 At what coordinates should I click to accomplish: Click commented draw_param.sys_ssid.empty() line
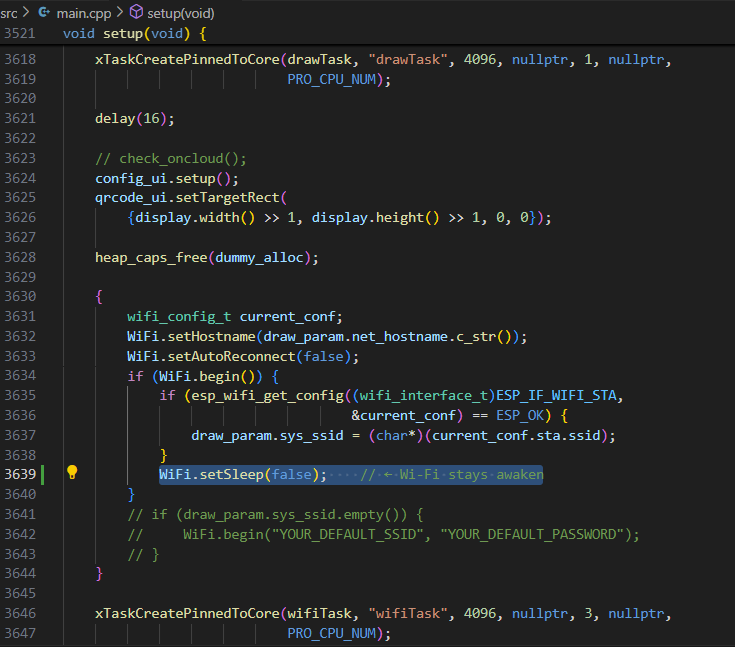click(x=275, y=515)
